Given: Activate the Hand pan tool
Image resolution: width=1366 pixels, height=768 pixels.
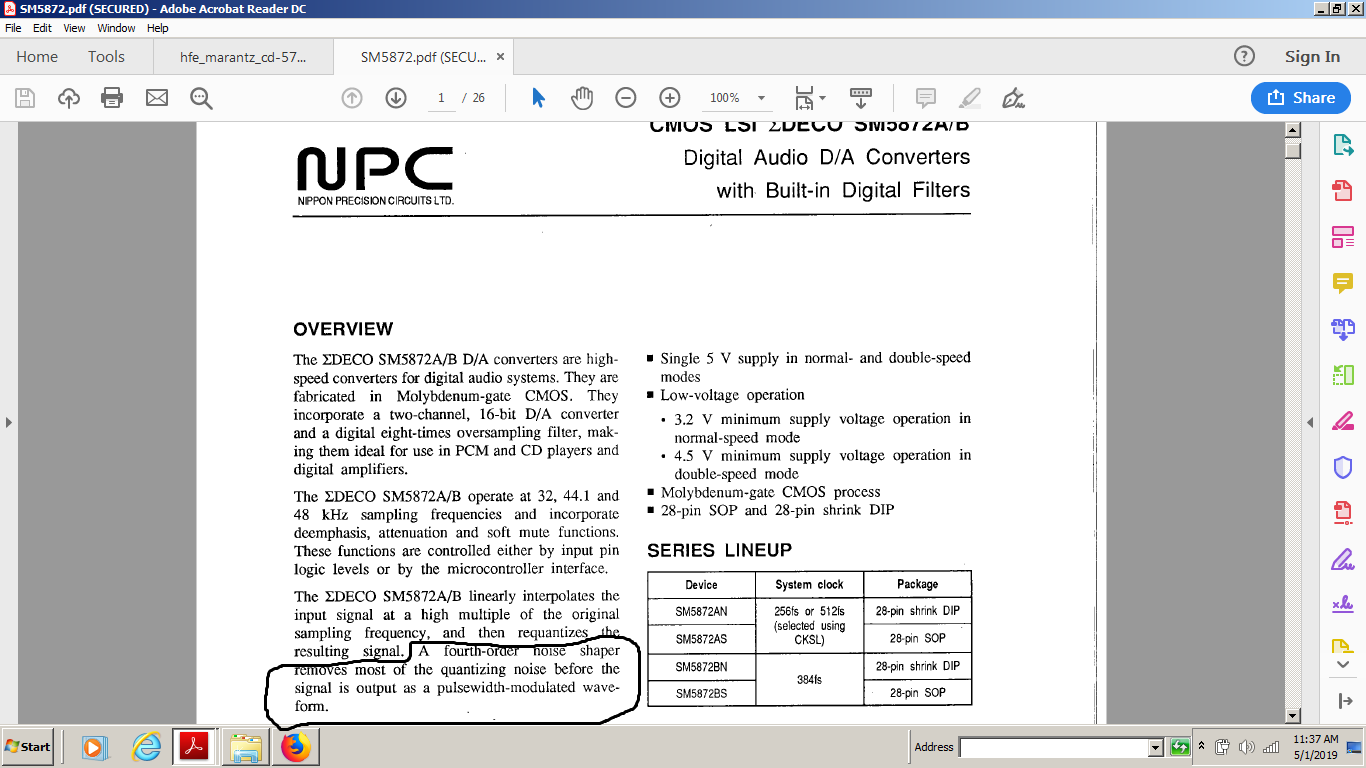Looking at the screenshot, I should [x=582, y=98].
